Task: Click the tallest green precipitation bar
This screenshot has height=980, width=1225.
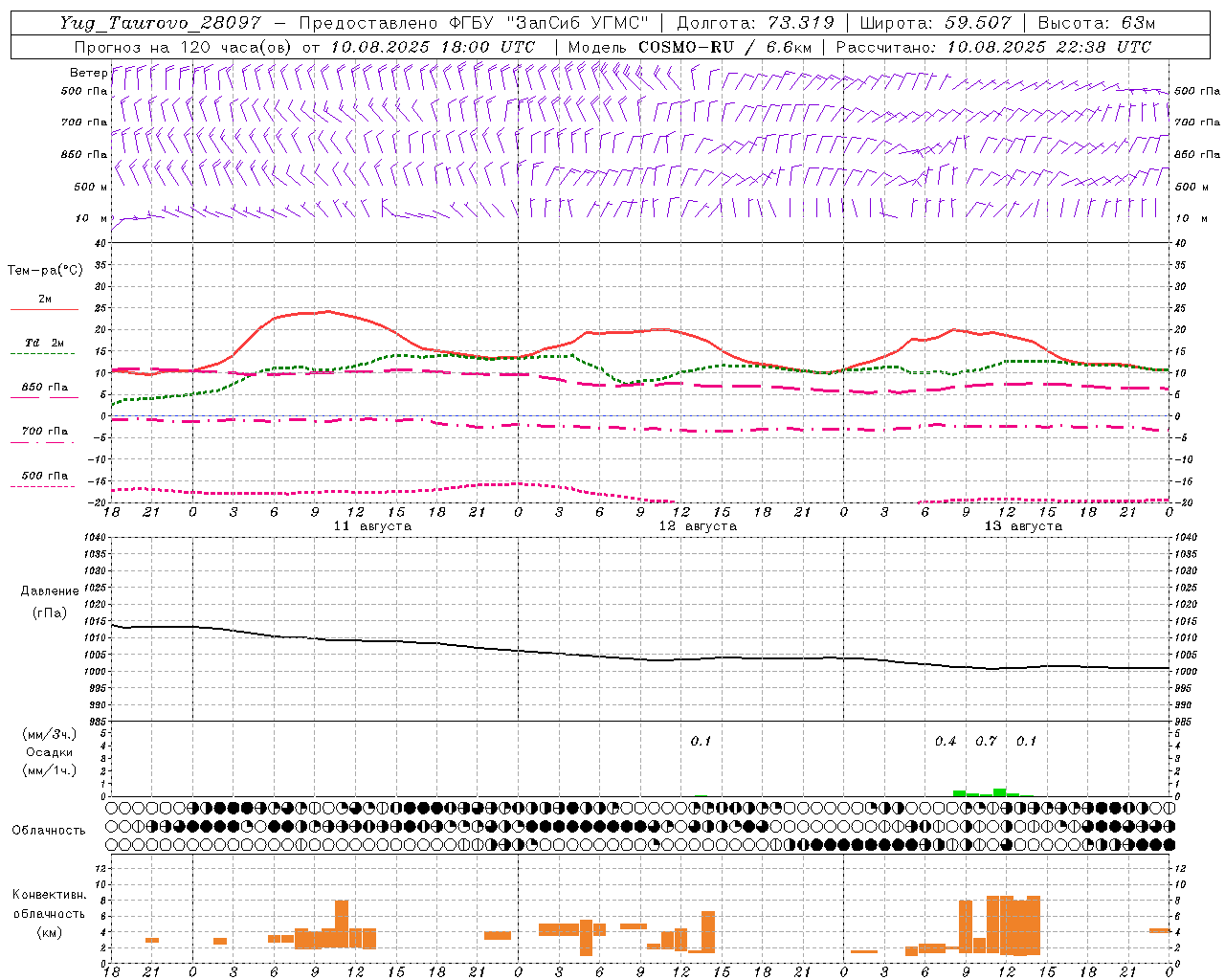Action: coord(999,792)
